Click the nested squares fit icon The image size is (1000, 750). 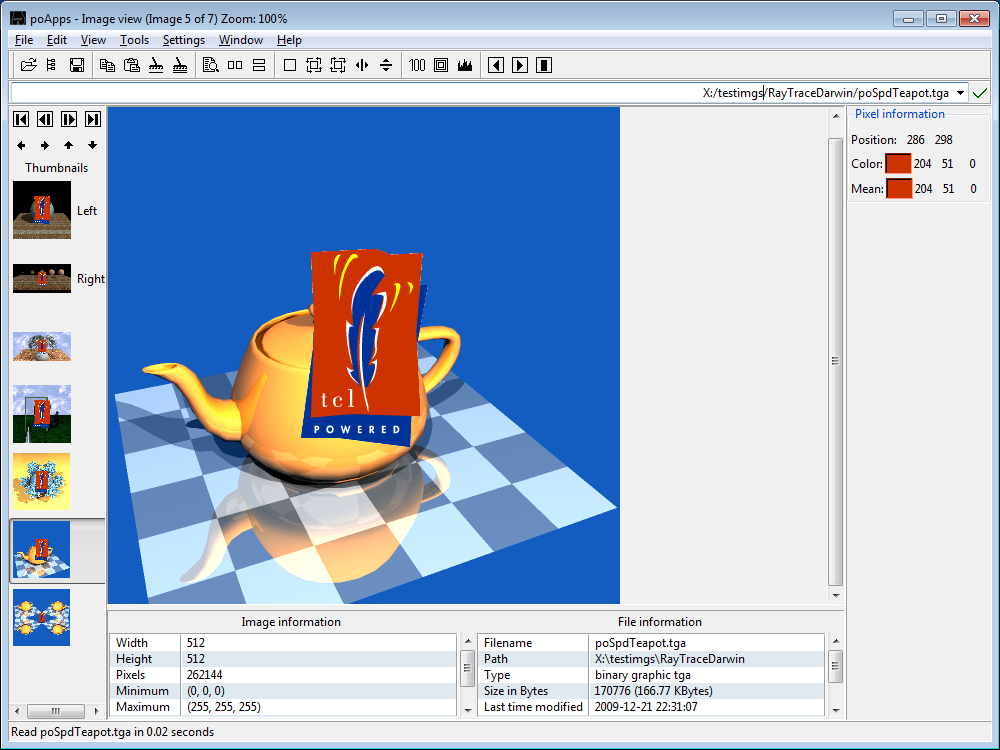tap(441, 65)
